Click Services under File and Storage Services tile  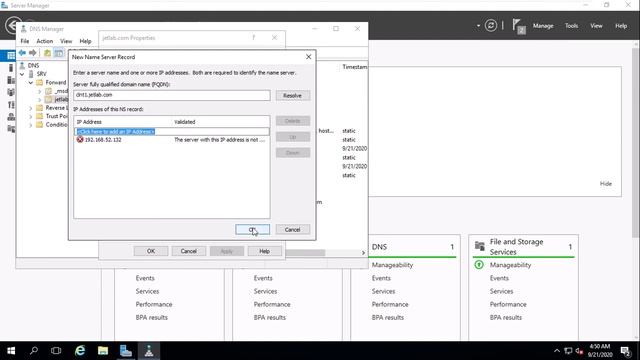pos(501,291)
